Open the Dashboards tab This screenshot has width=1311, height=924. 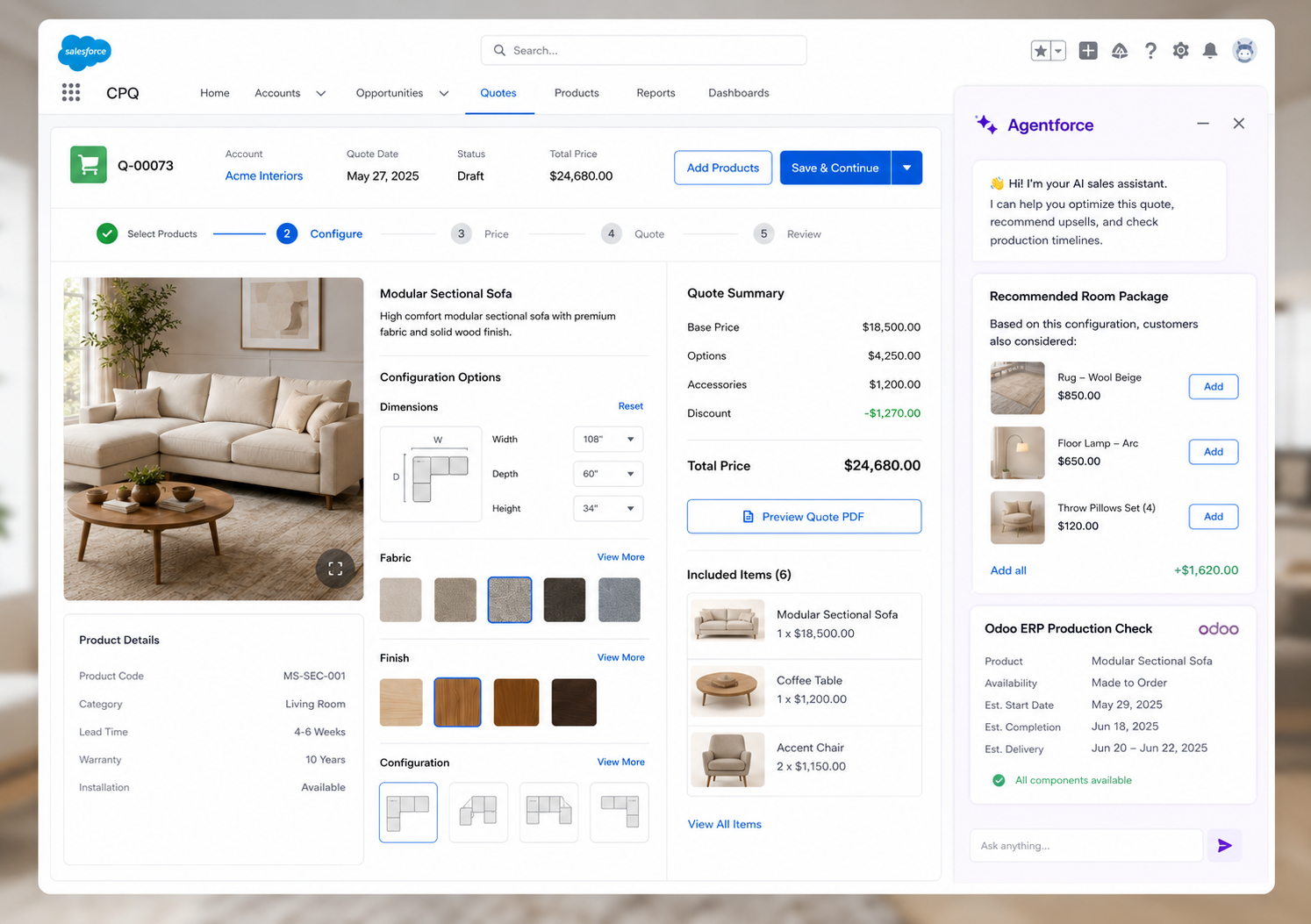tap(739, 93)
